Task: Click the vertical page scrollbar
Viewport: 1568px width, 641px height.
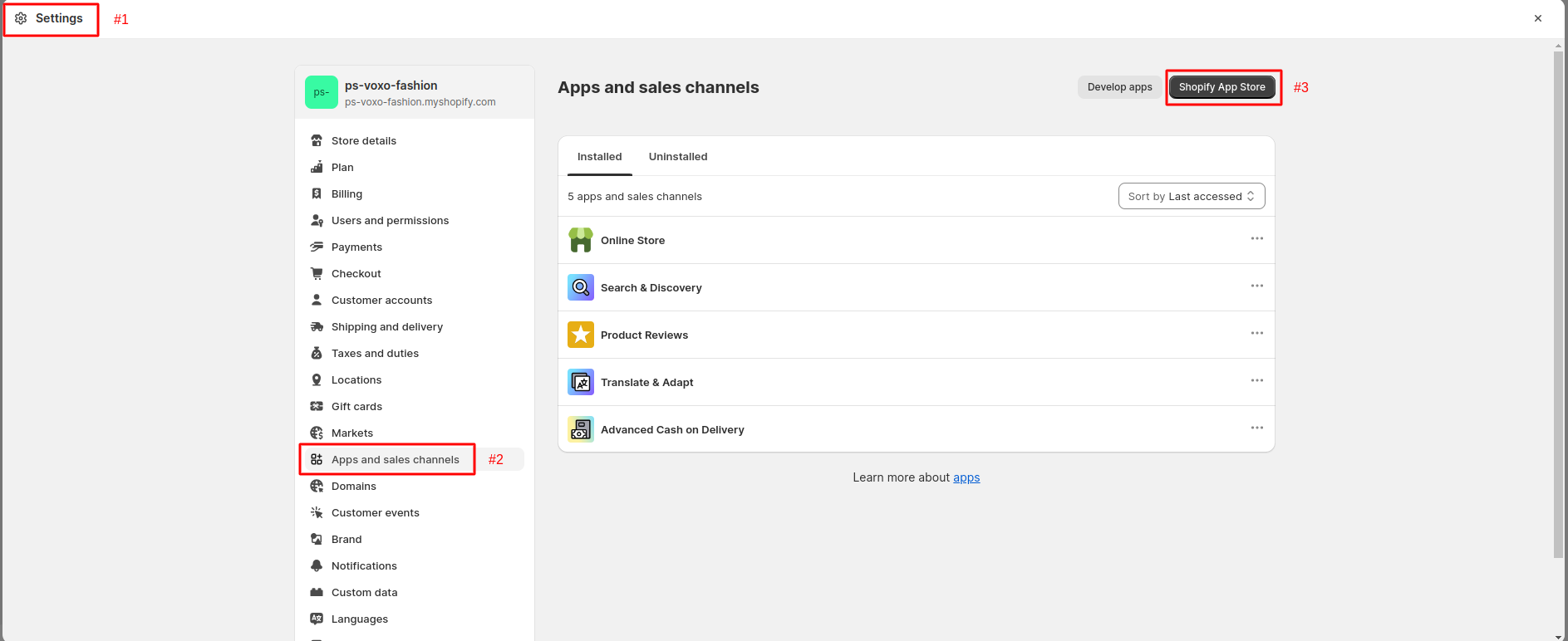Action: [1558, 305]
